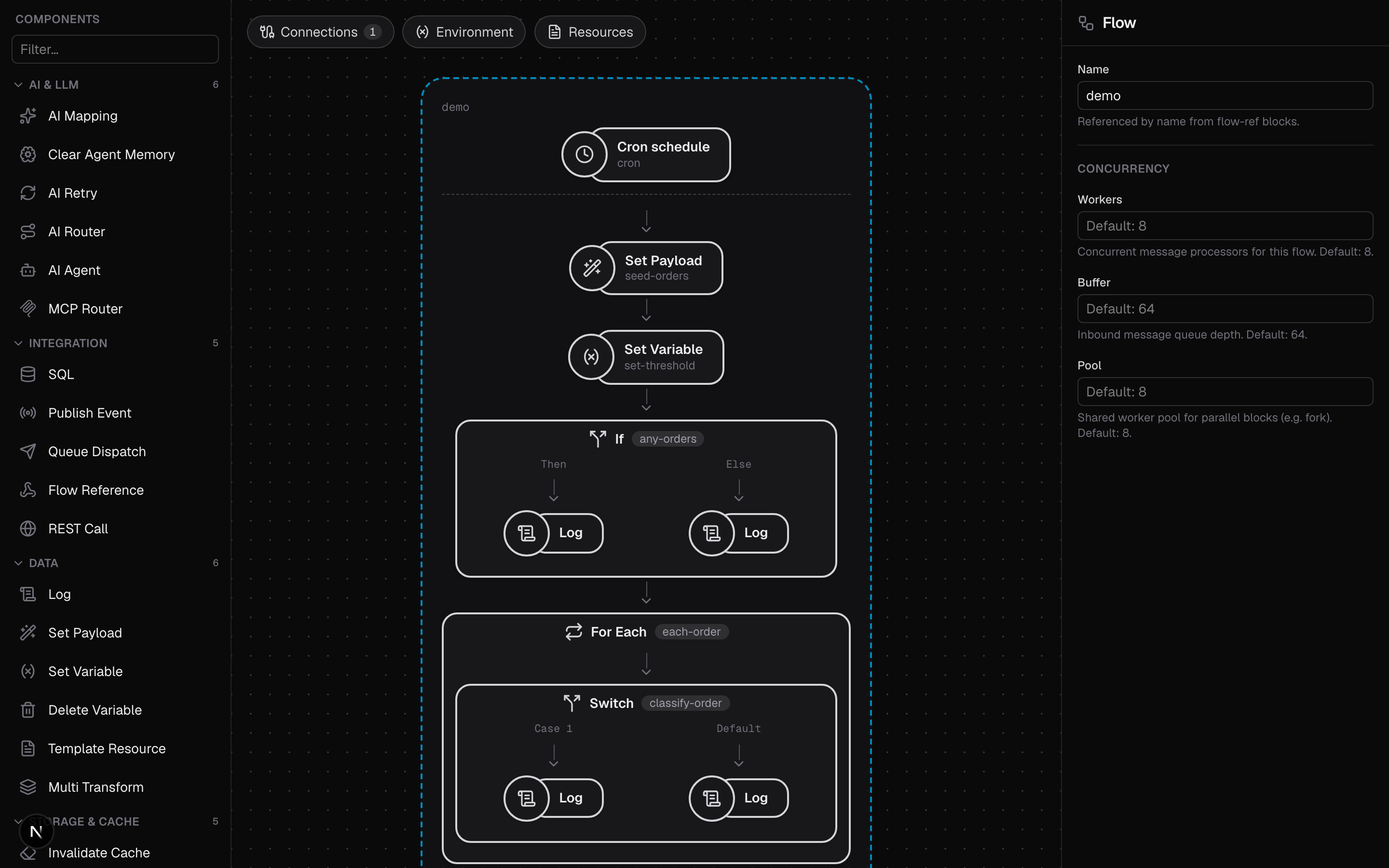Pick the Queue Dispatch paper plane icon

(x=27, y=451)
